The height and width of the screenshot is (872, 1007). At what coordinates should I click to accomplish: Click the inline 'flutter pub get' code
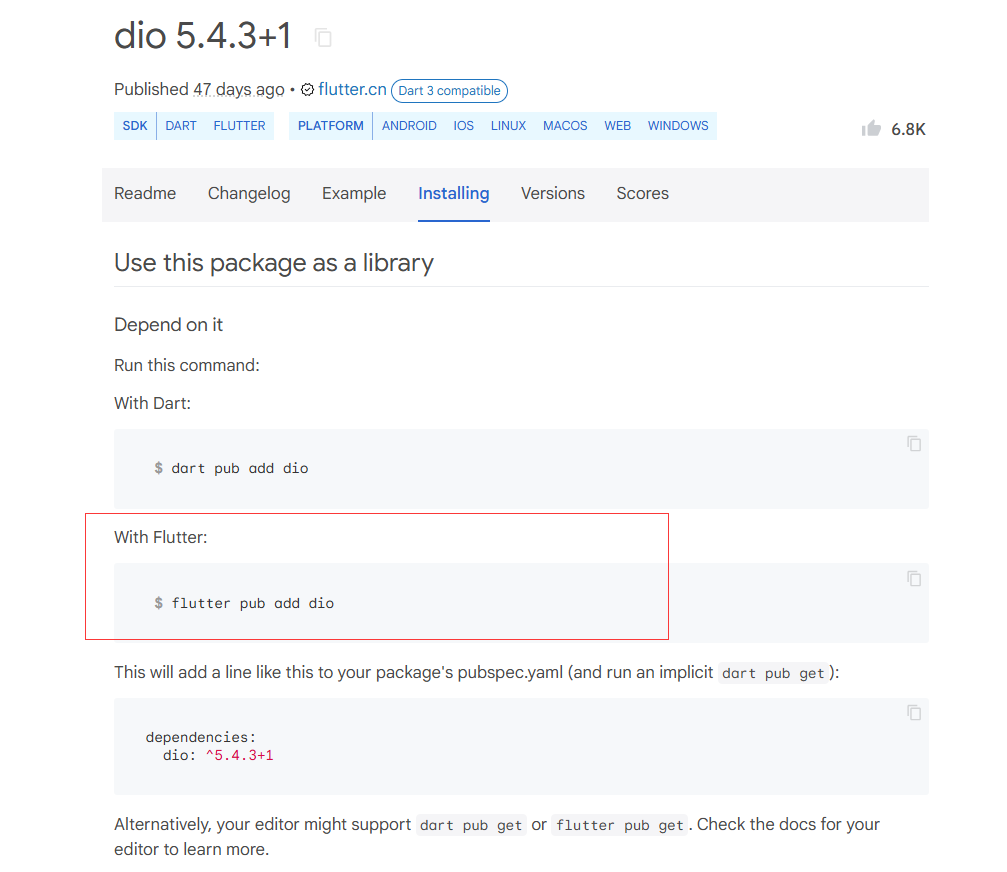click(x=620, y=825)
